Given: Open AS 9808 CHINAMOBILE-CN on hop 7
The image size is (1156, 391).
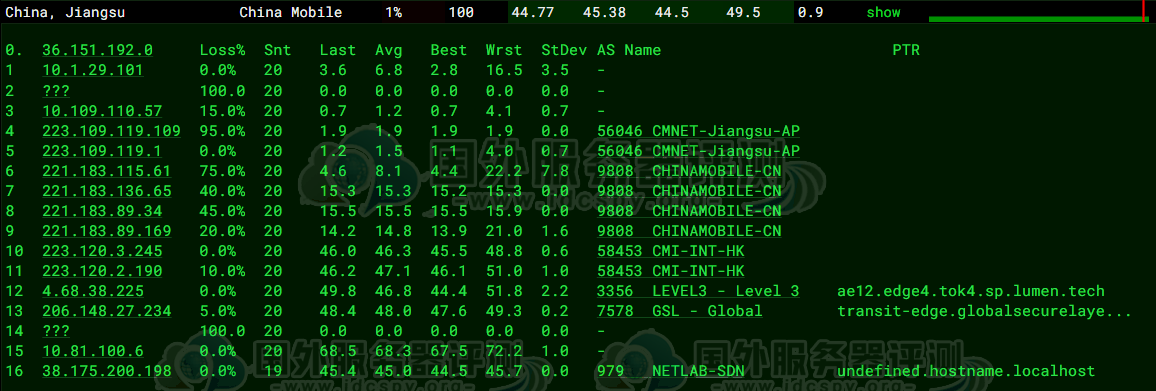Looking at the screenshot, I should coord(689,190).
